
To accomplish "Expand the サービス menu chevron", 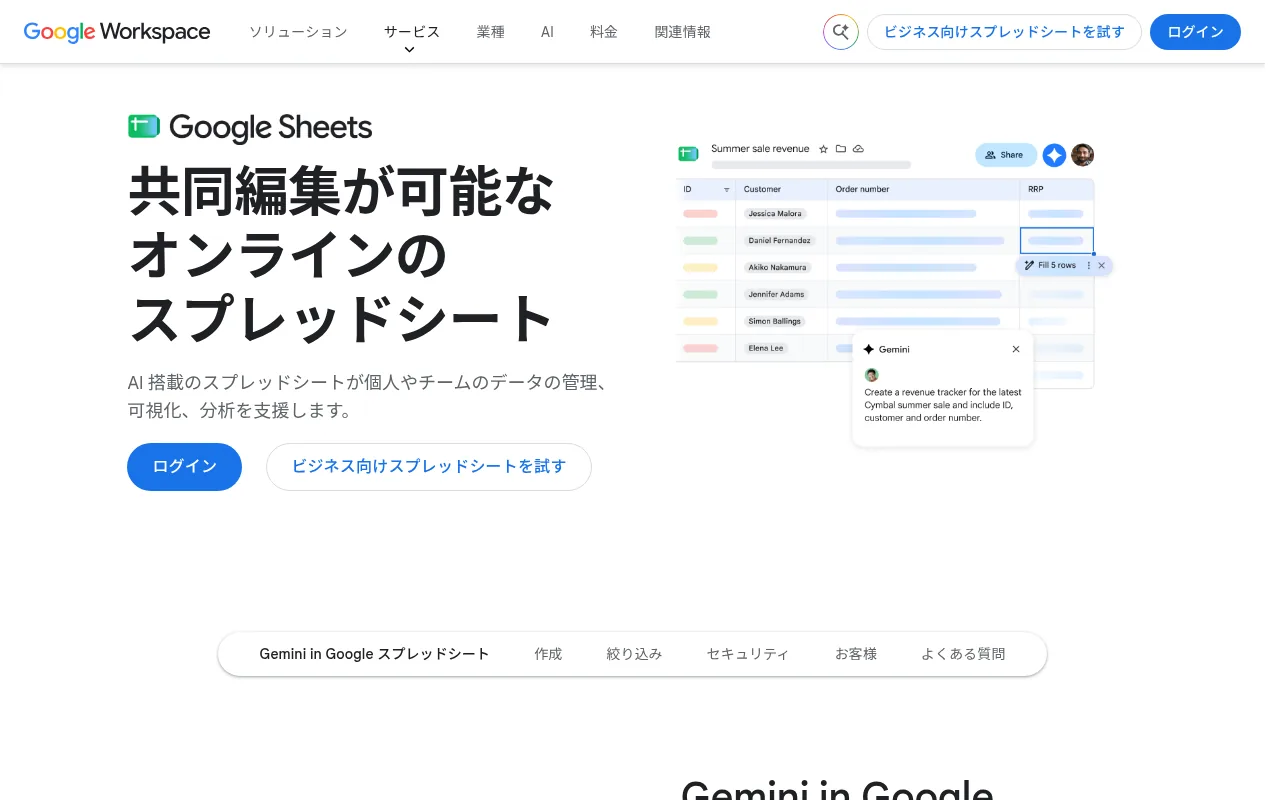I will pos(409,50).
